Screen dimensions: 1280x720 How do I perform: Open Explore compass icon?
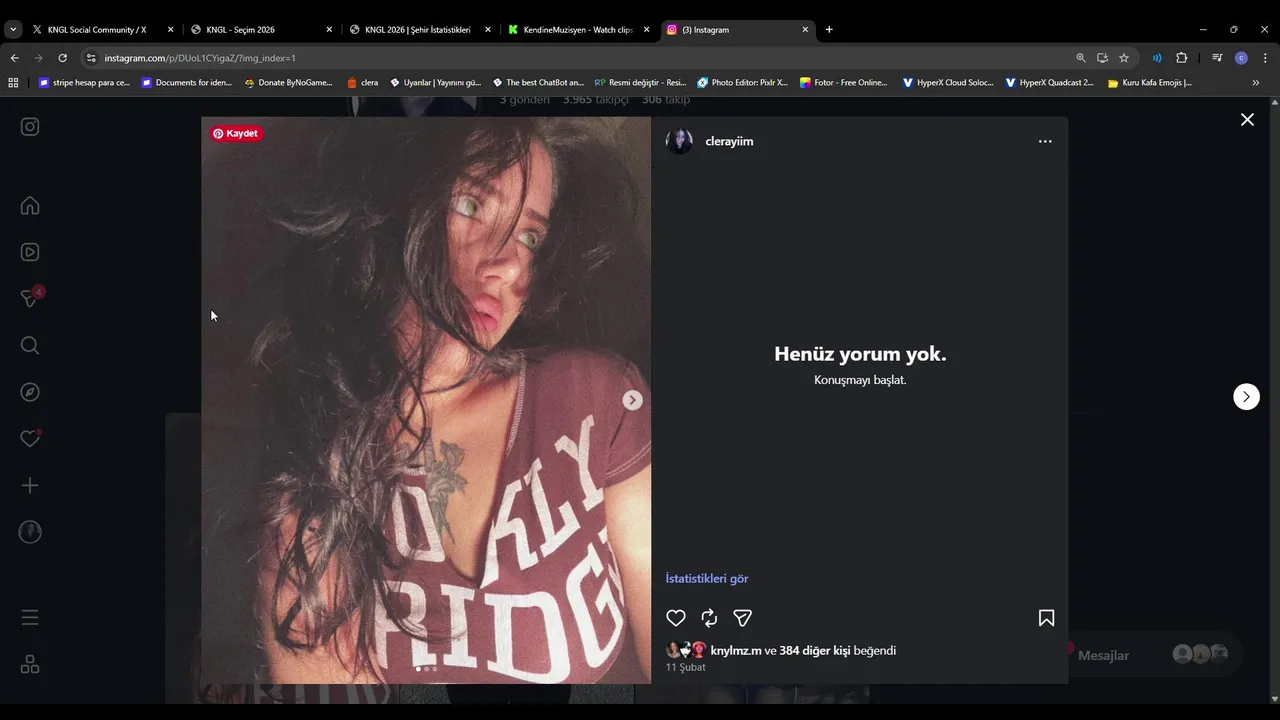(x=30, y=392)
